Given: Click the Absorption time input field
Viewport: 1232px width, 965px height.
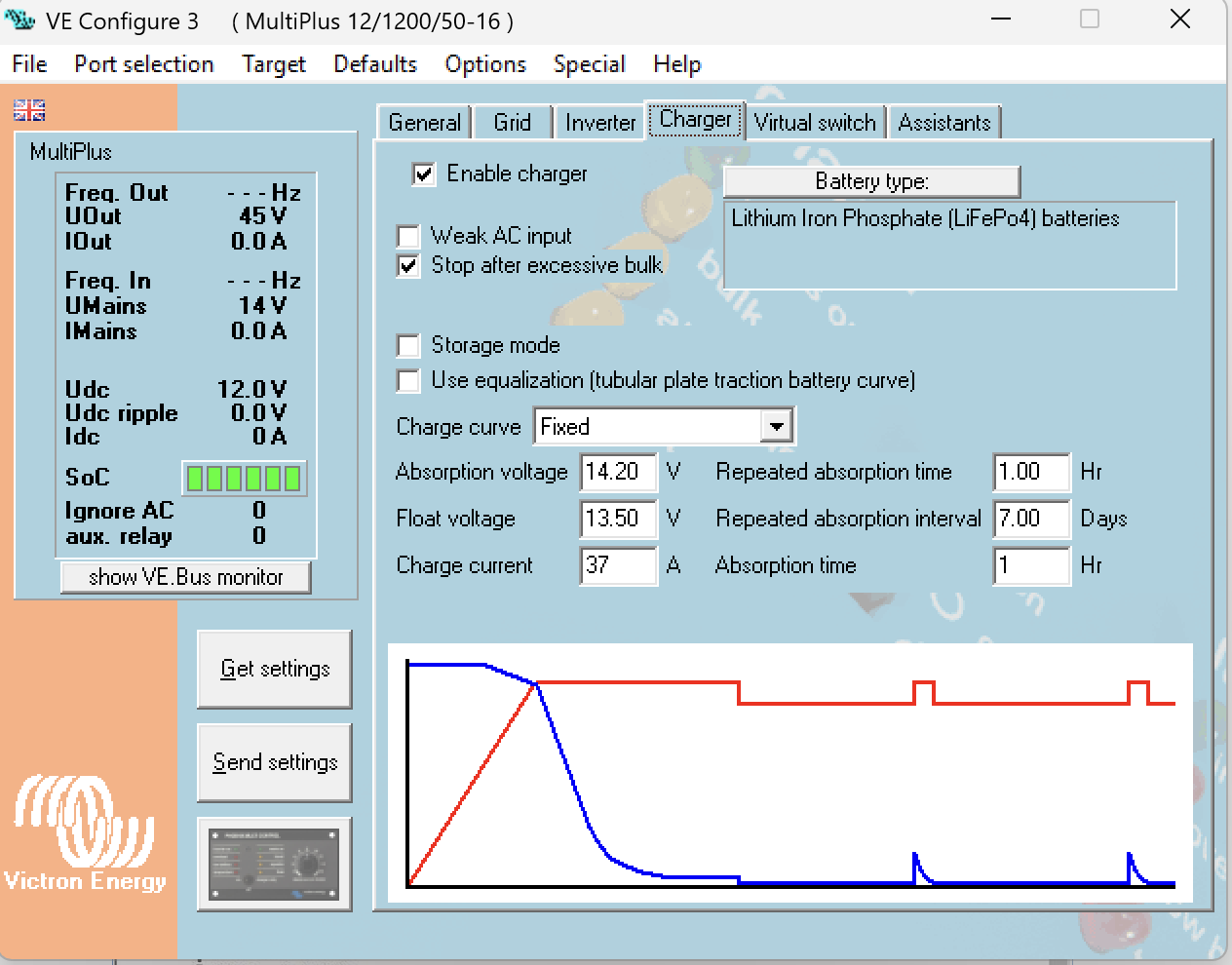Looking at the screenshot, I should tap(1031, 565).
